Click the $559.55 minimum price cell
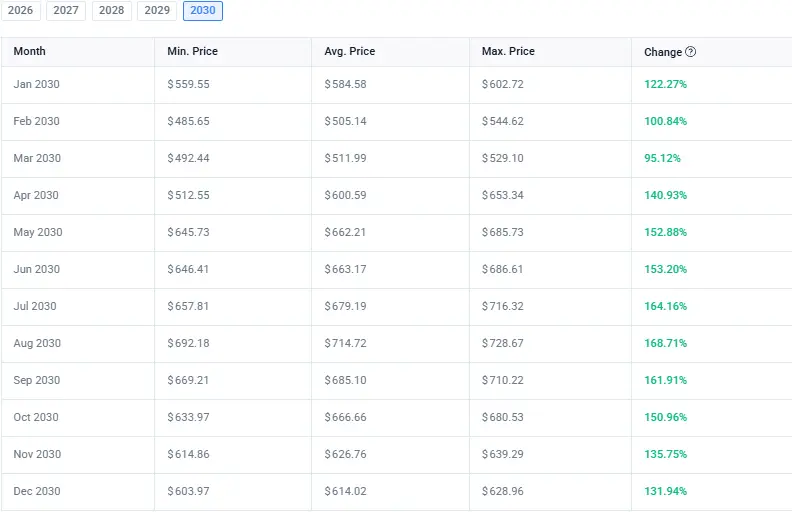Image resolution: width=792 pixels, height=512 pixels. [188, 84]
